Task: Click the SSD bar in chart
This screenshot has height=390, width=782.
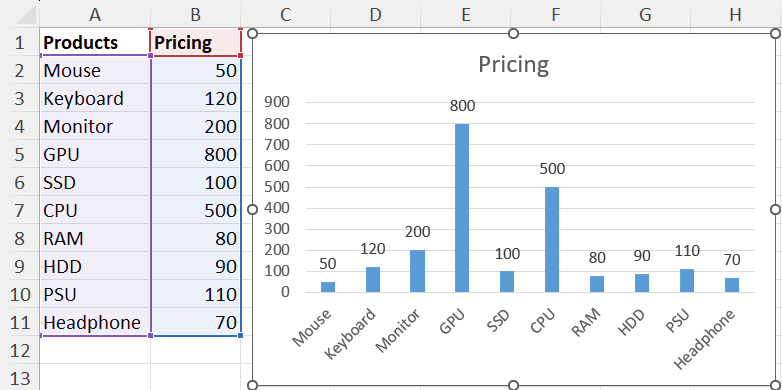Action: click(507, 281)
